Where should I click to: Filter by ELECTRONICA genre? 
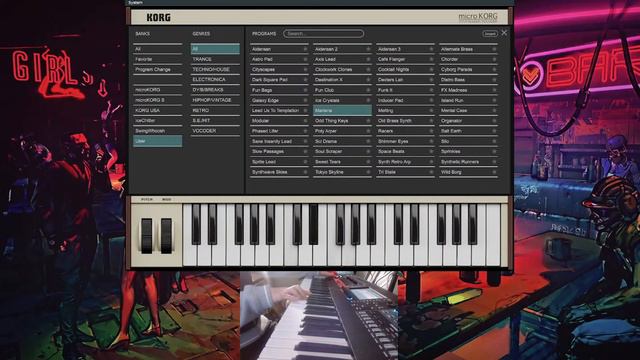tap(215, 80)
